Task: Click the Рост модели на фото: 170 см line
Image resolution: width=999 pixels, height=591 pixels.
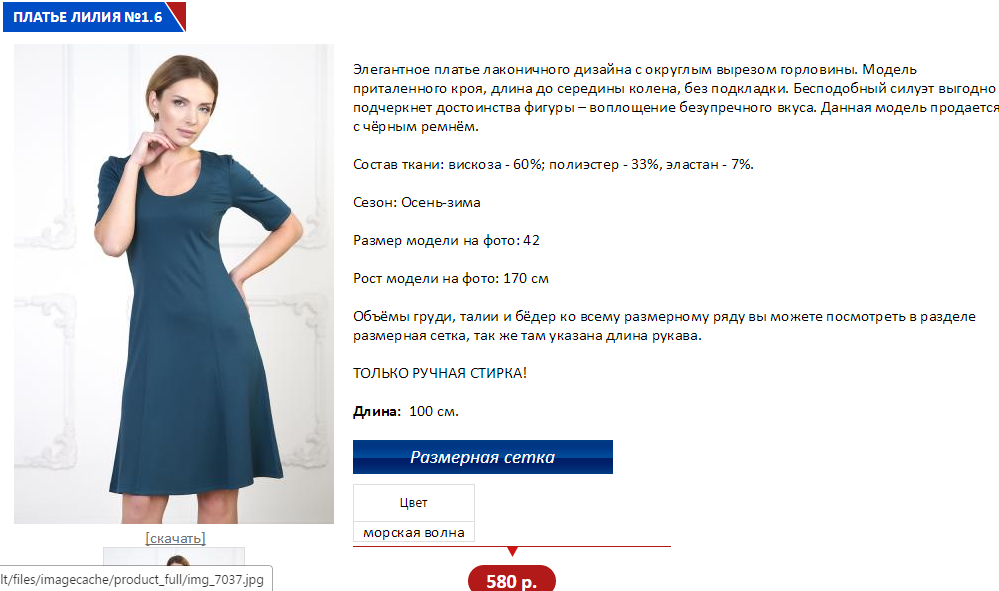Action: tap(450, 278)
